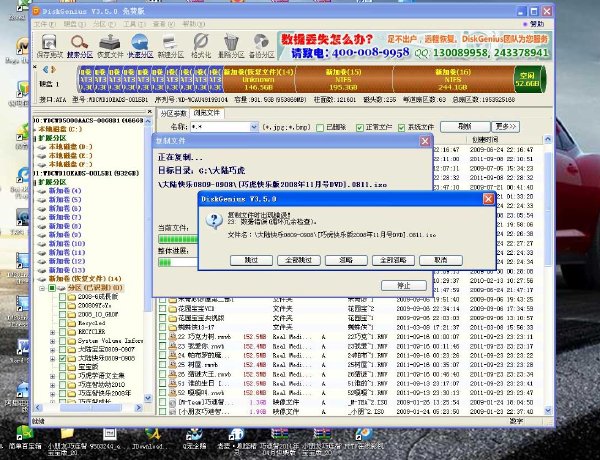Open the 硬盘(D) menu

(75, 24)
